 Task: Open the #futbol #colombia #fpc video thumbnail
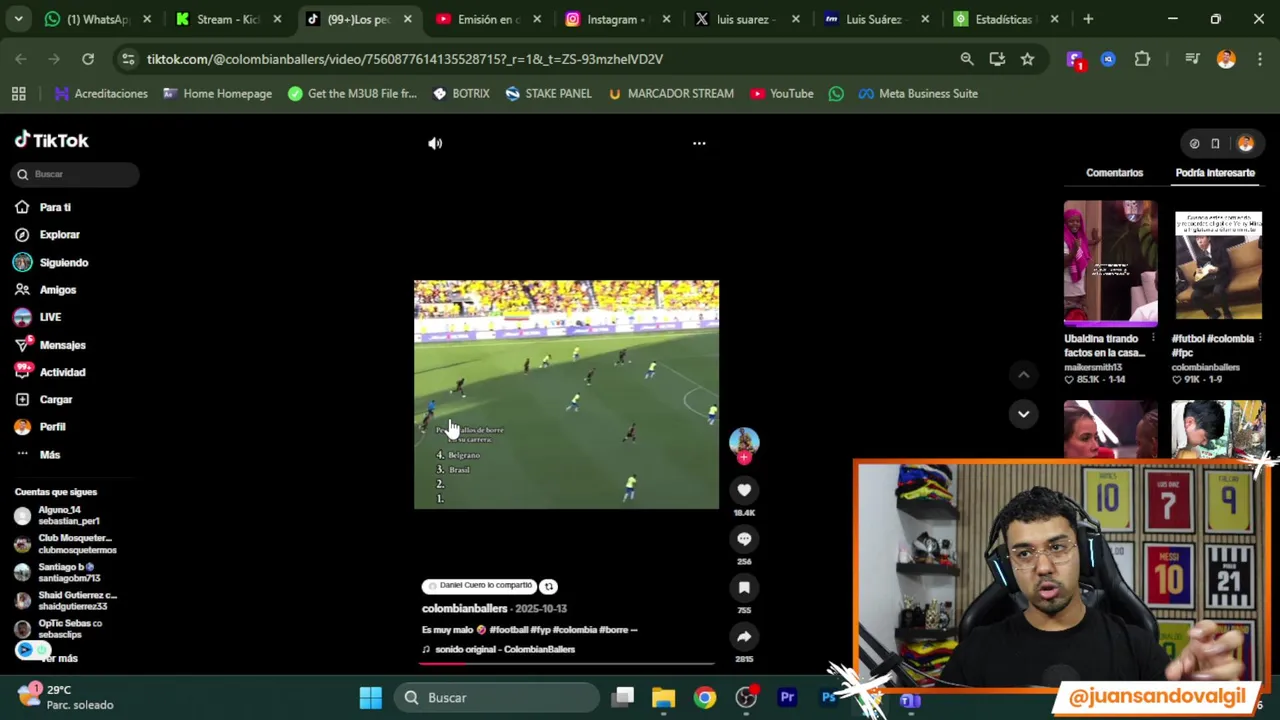(x=1218, y=264)
